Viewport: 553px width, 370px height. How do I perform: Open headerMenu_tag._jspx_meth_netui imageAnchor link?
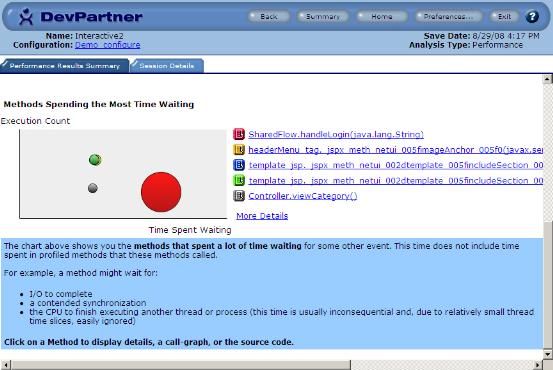tap(395, 150)
